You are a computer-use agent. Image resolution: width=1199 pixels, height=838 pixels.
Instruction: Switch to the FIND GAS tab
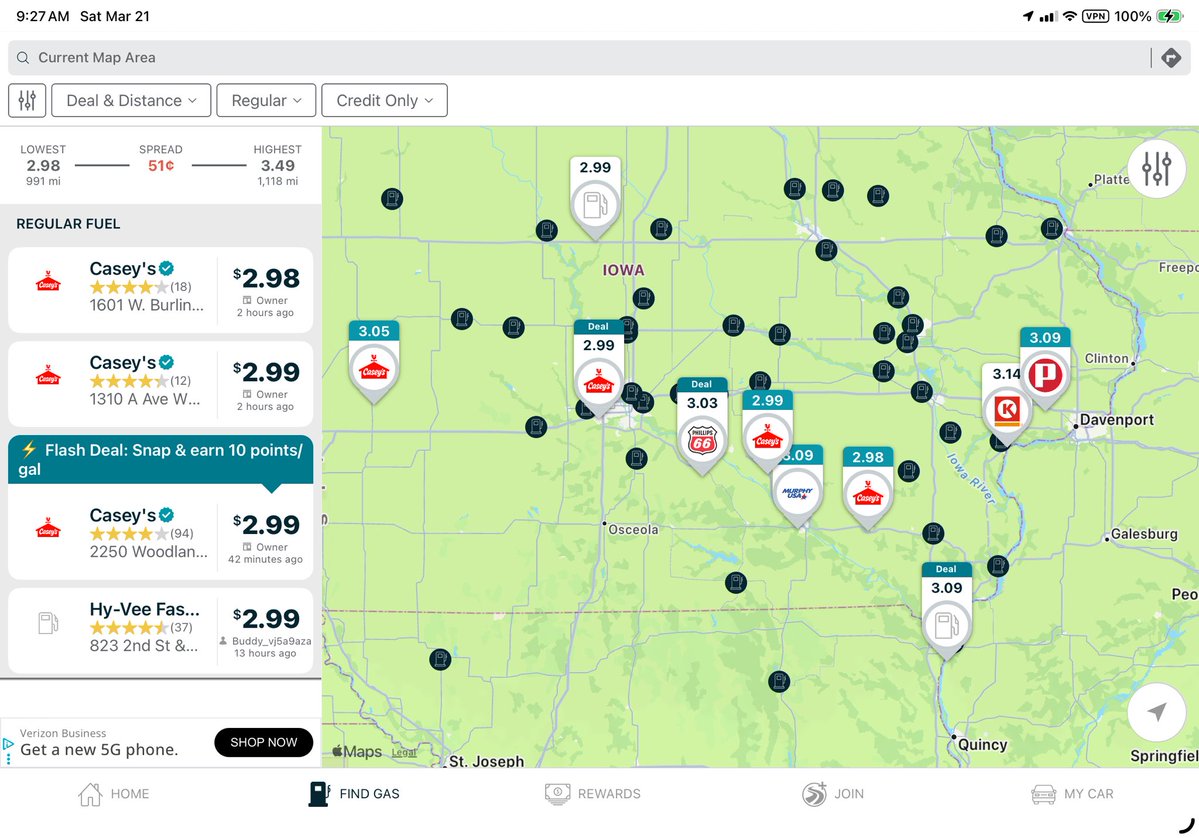(x=353, y=794)
